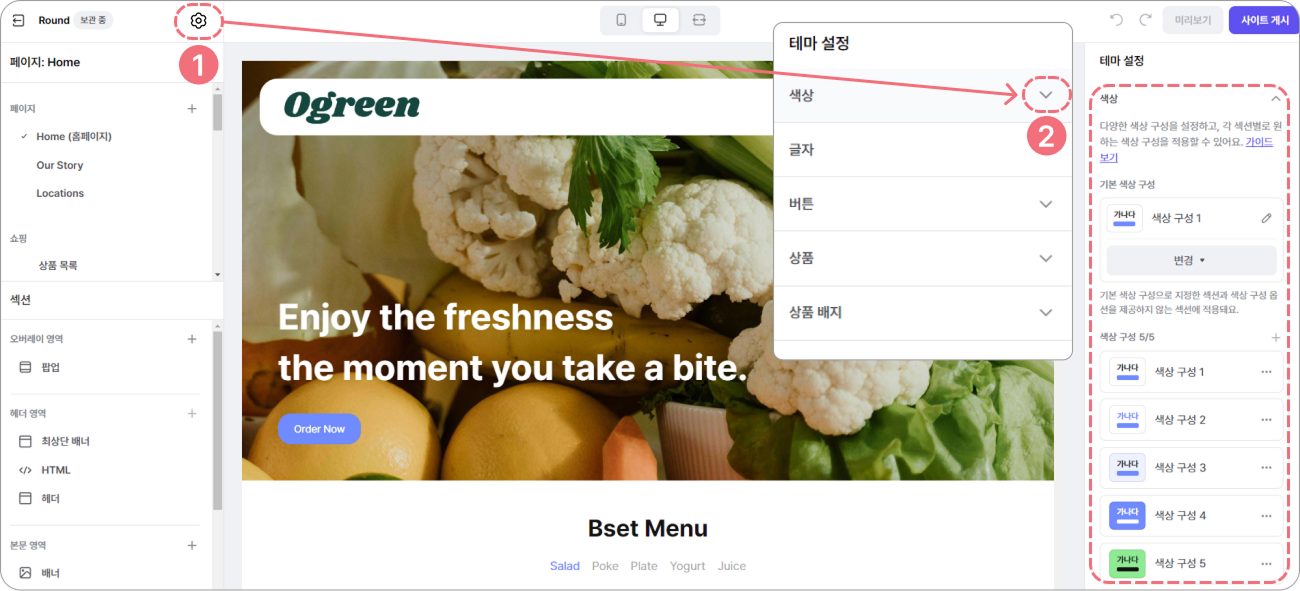Click the redo arrow icon
This screenshot has height=591, width=1300.
tap(1145, 20)
